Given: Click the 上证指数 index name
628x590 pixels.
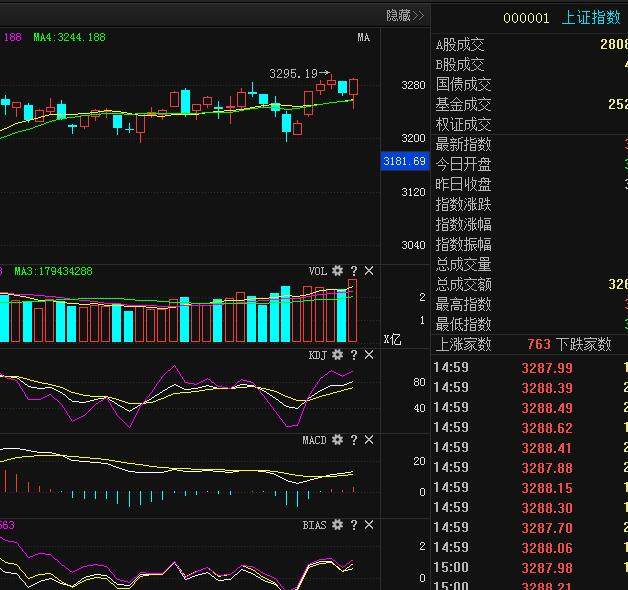Looking at the screenshot, I should point(591,18).
